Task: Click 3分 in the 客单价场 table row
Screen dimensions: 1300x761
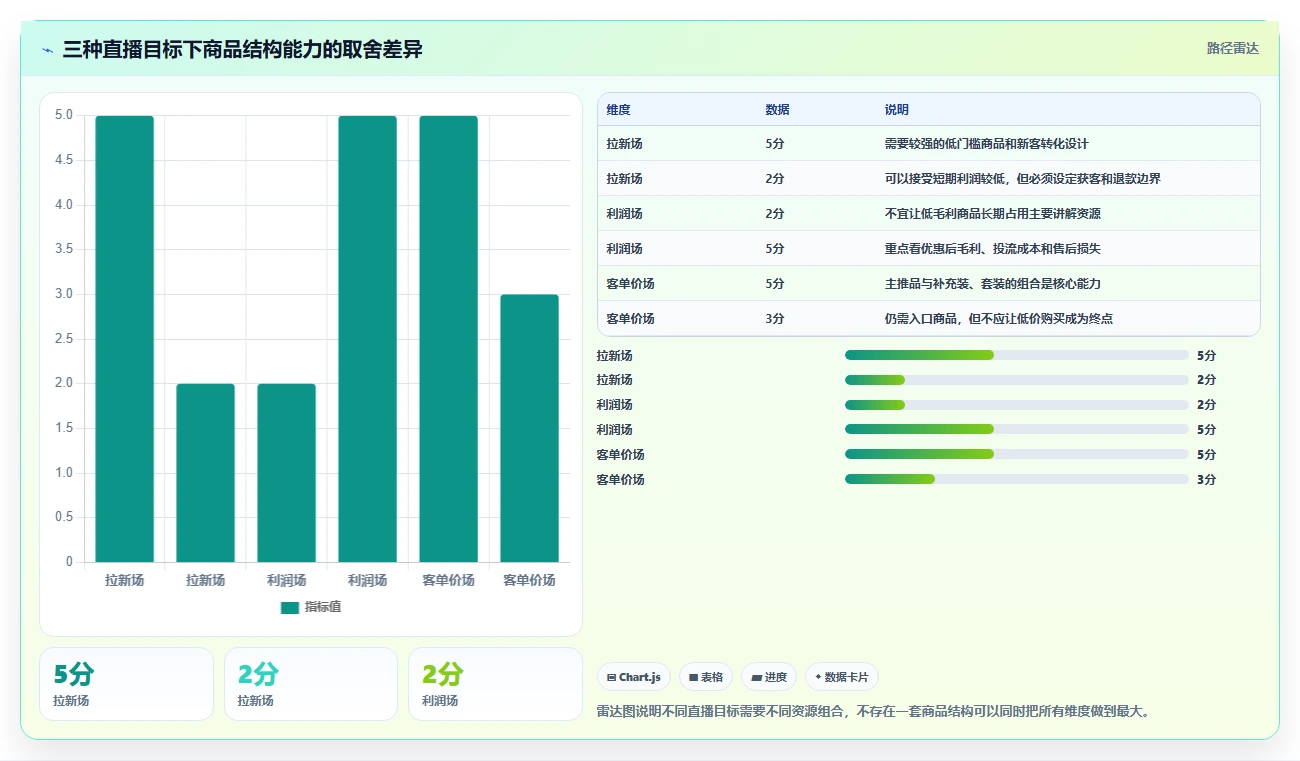Action: click(x=775, y=319)
